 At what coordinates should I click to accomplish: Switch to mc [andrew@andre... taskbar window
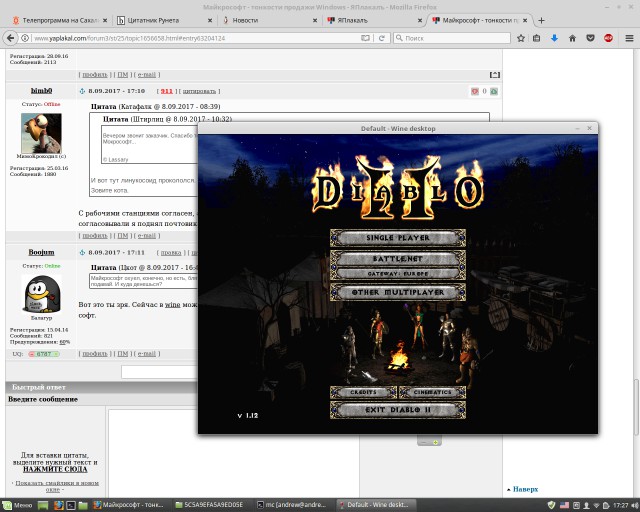tap(291, 505)
